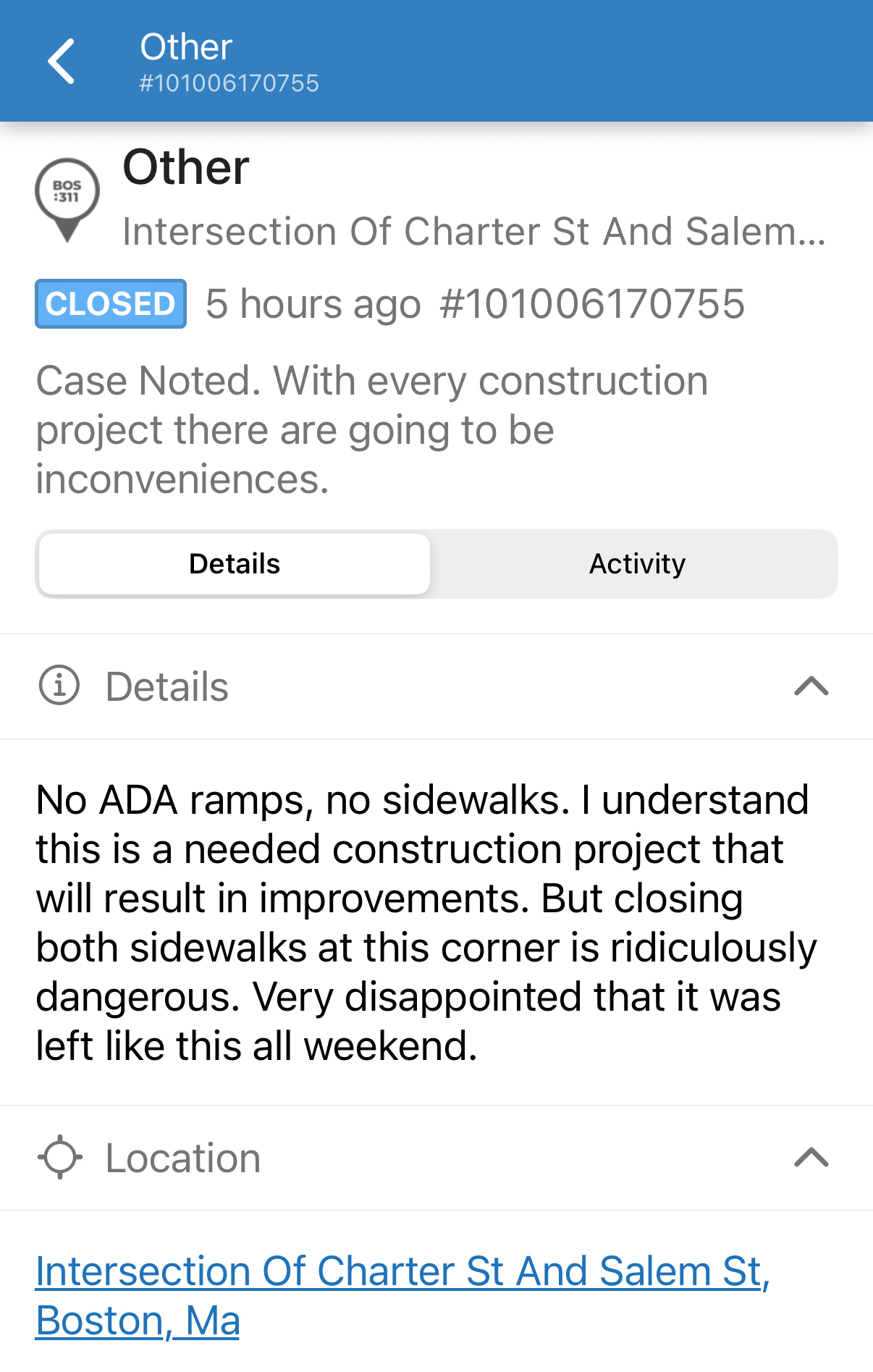Tap the Location section header label
Viewport: 873px width, 1372px height.
(x=183, y=1158)
